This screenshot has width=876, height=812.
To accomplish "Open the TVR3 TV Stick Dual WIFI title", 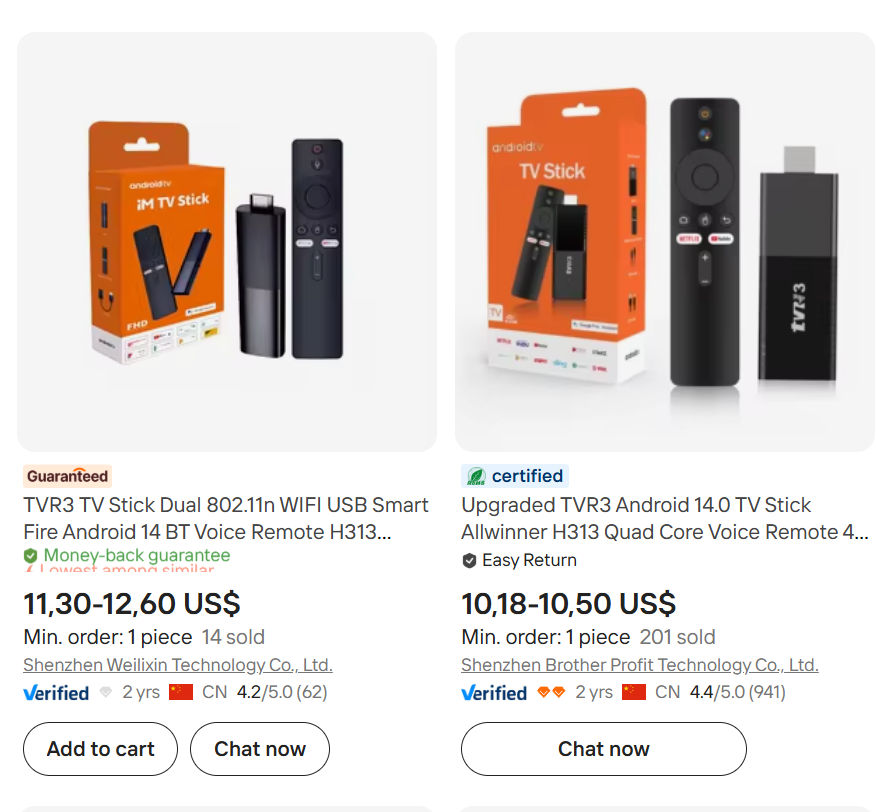I will pos(224,518).
